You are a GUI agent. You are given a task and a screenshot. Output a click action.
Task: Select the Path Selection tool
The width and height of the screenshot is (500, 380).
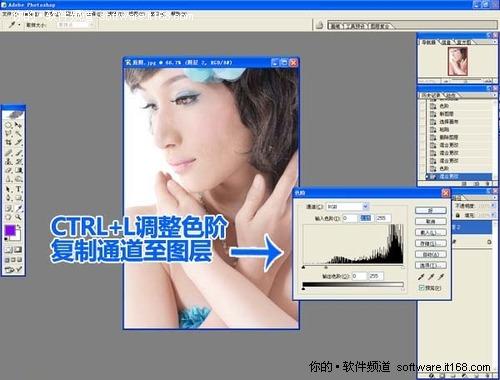click(8, 189)
